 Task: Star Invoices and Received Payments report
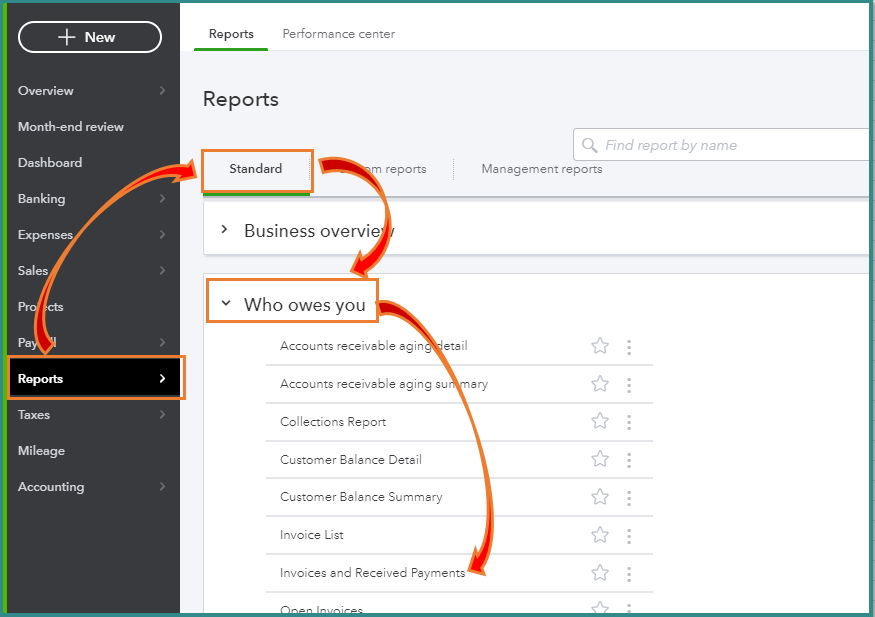600,573
